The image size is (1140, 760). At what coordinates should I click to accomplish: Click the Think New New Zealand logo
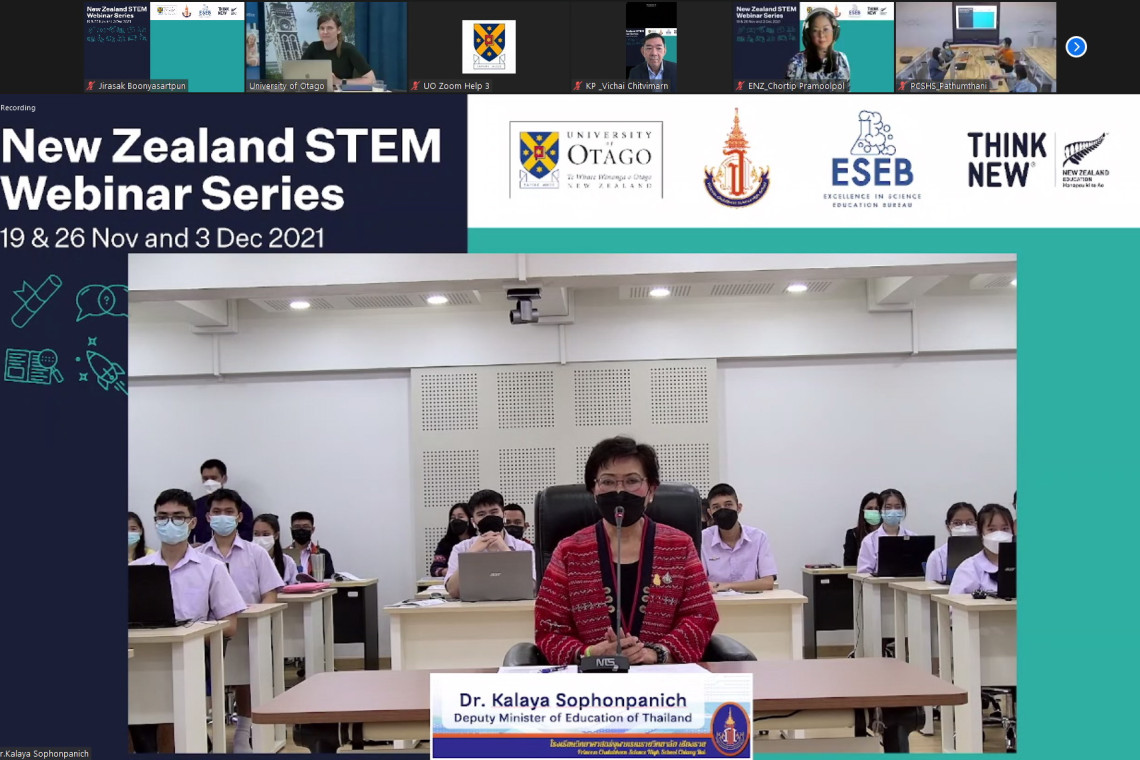pyautogui.click(x=1037, y=160)
